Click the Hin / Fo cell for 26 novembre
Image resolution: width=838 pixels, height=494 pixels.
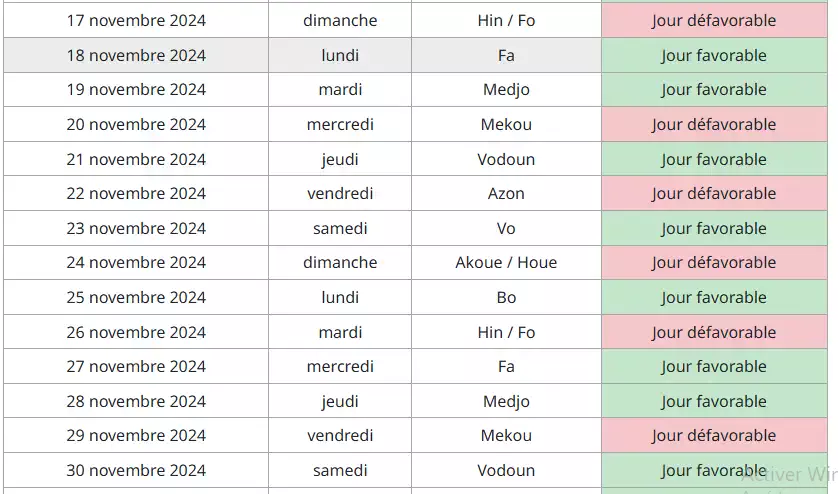506,332
